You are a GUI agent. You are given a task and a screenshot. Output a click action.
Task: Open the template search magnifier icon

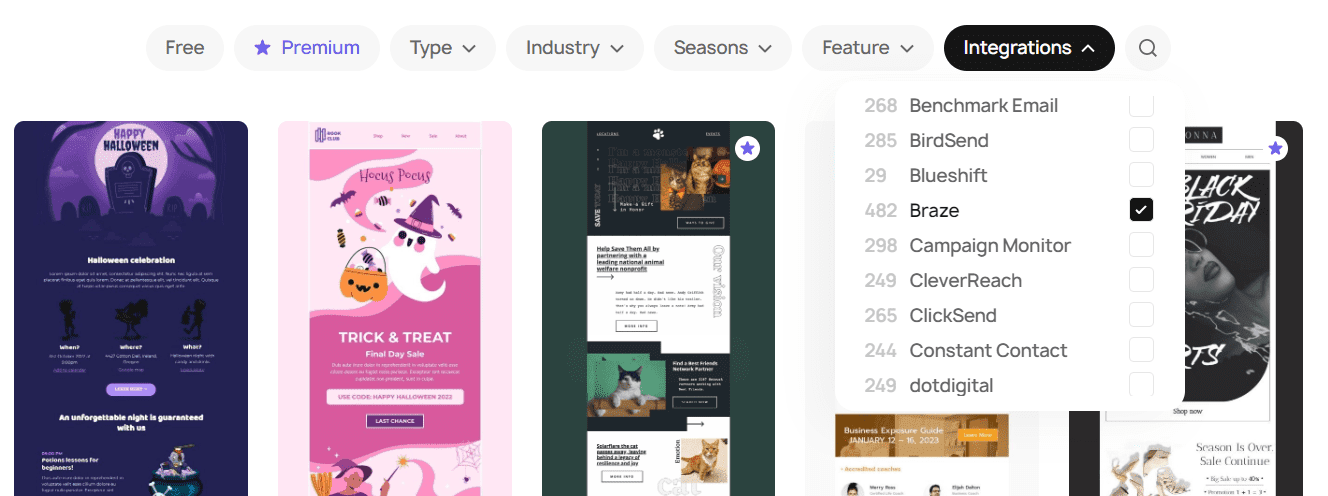1147,48
